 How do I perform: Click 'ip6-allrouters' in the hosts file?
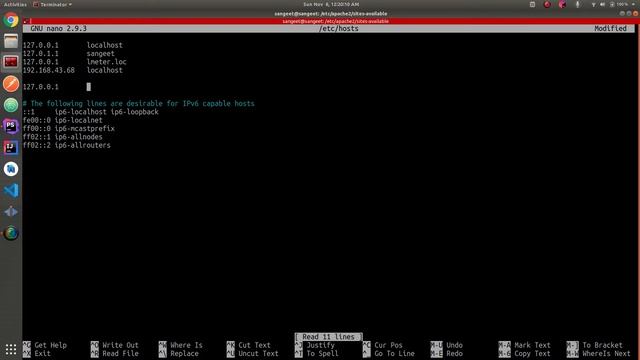pos(82,145)
